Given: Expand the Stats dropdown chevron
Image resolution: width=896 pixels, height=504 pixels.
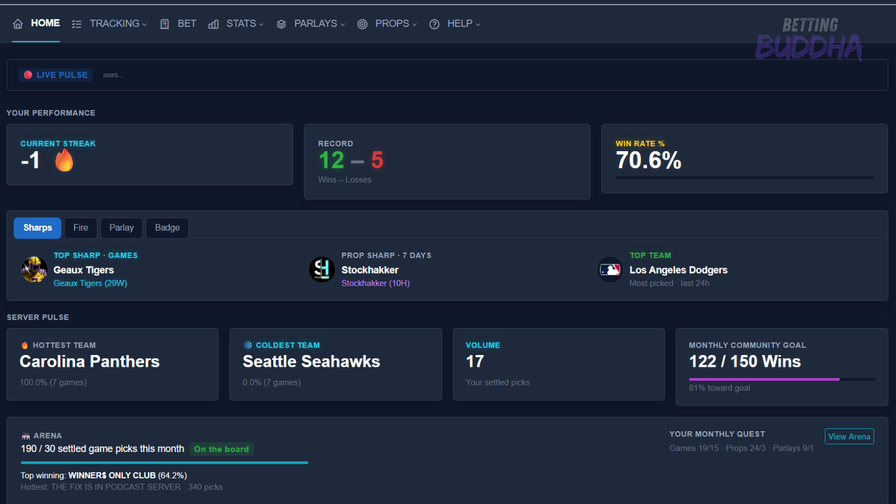Looking at the screenshot, I should point(261,25).
